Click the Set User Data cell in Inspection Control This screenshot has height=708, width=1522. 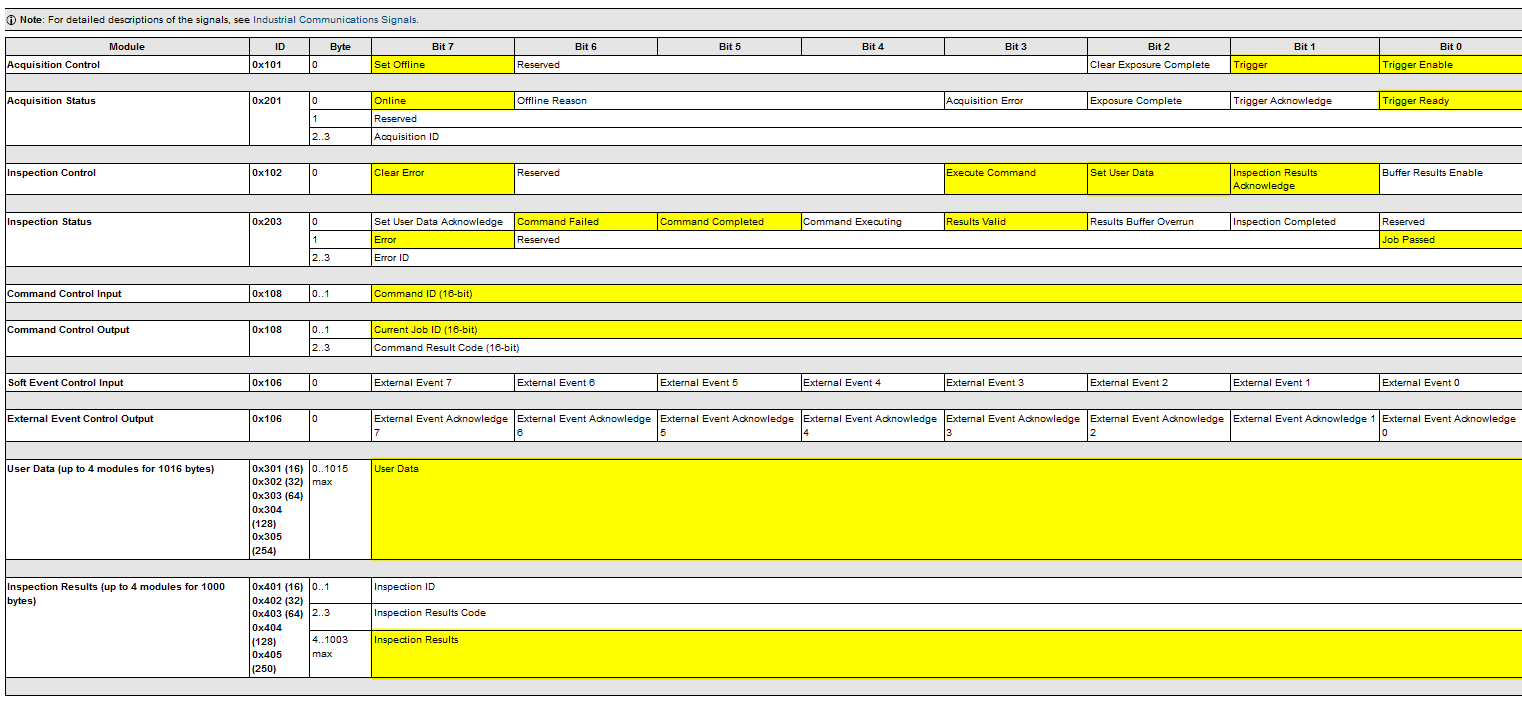pyautogui.click(x=1159, y=179)
